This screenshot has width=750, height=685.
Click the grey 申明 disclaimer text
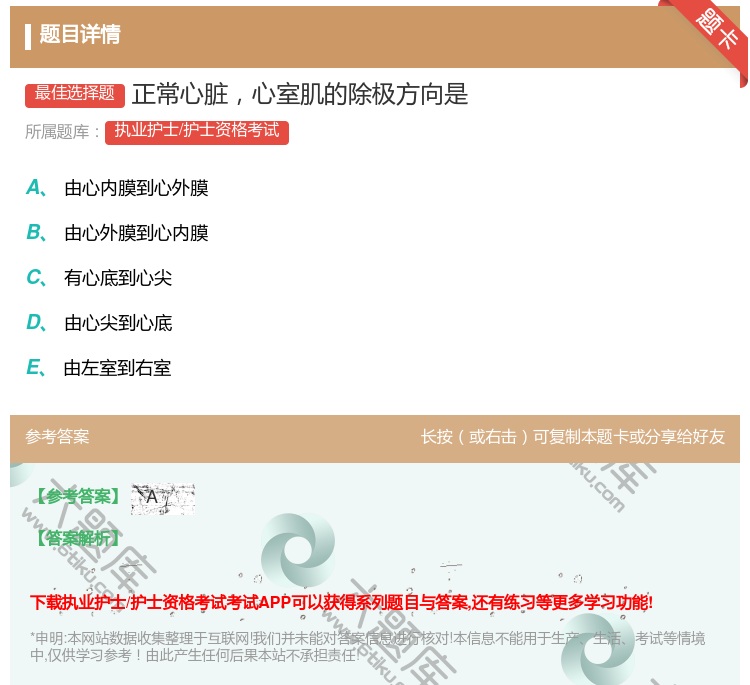pyautogui.click(x=367, y=646)
